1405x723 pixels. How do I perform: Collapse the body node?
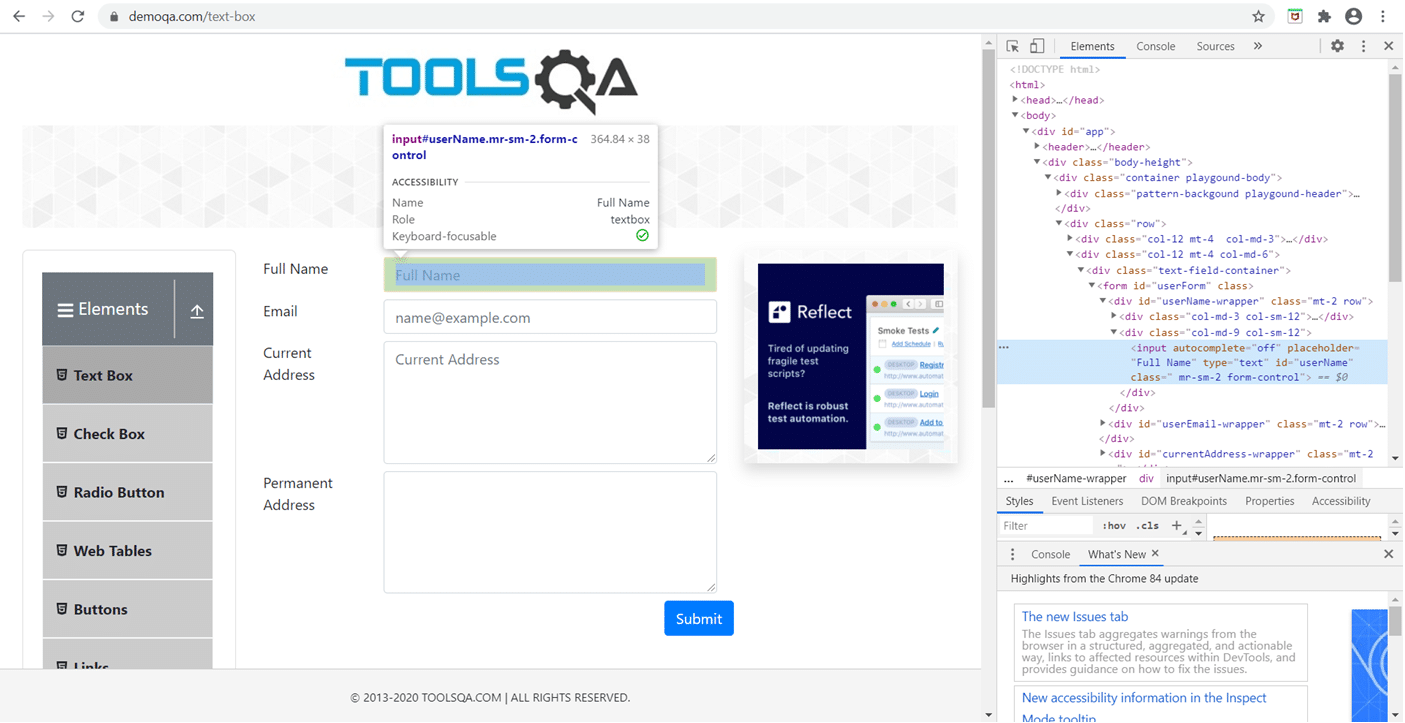click(x=1015, y=116)
